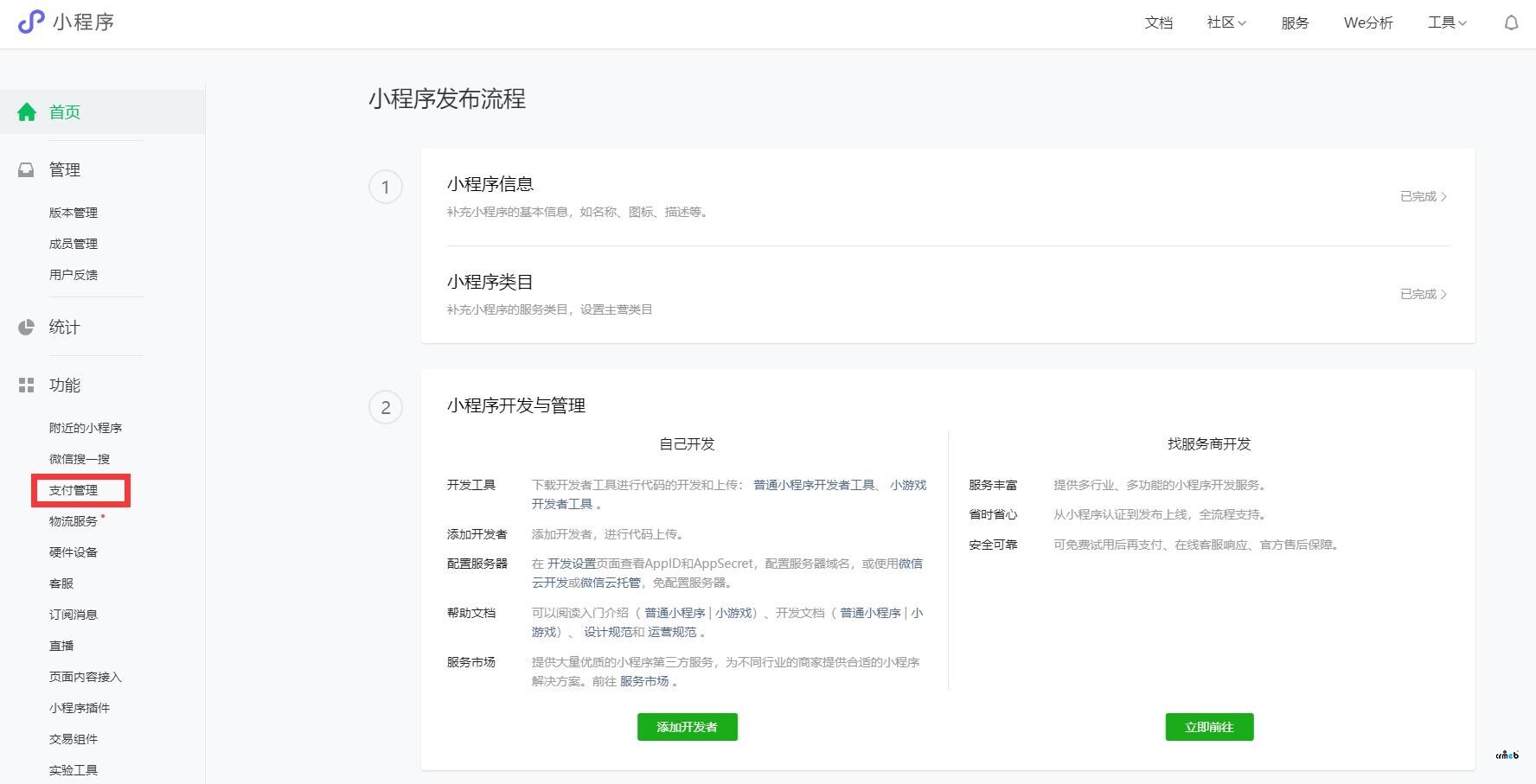Open 文档 in the top navigation
The width and height of the screenshot is (1536, 784).
coord(1159,22)
